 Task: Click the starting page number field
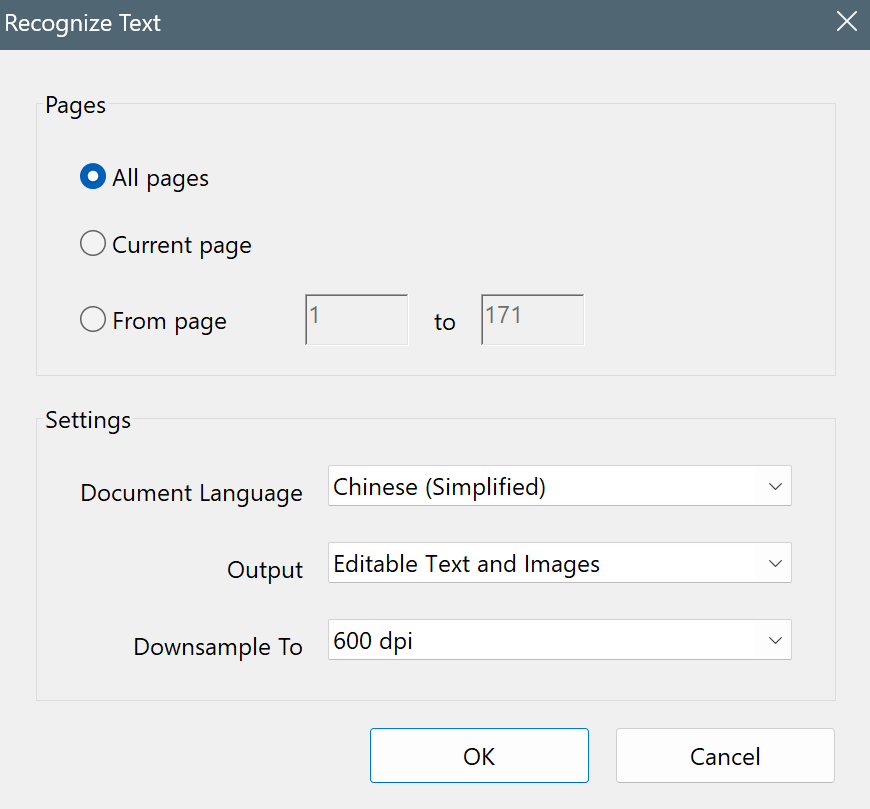pos(356,319)
